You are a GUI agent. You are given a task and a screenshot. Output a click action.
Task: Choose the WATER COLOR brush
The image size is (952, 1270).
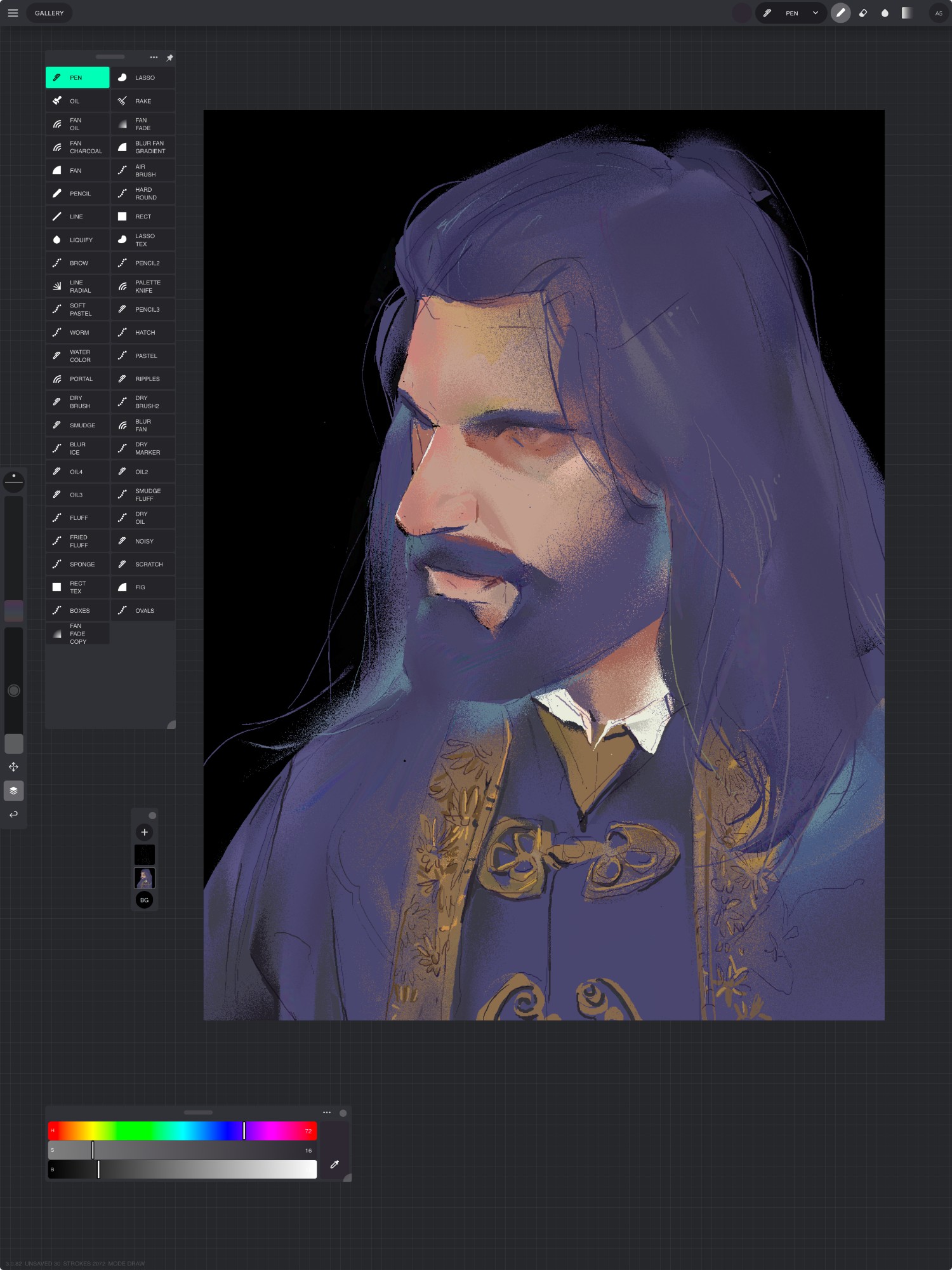coord(77,356)
